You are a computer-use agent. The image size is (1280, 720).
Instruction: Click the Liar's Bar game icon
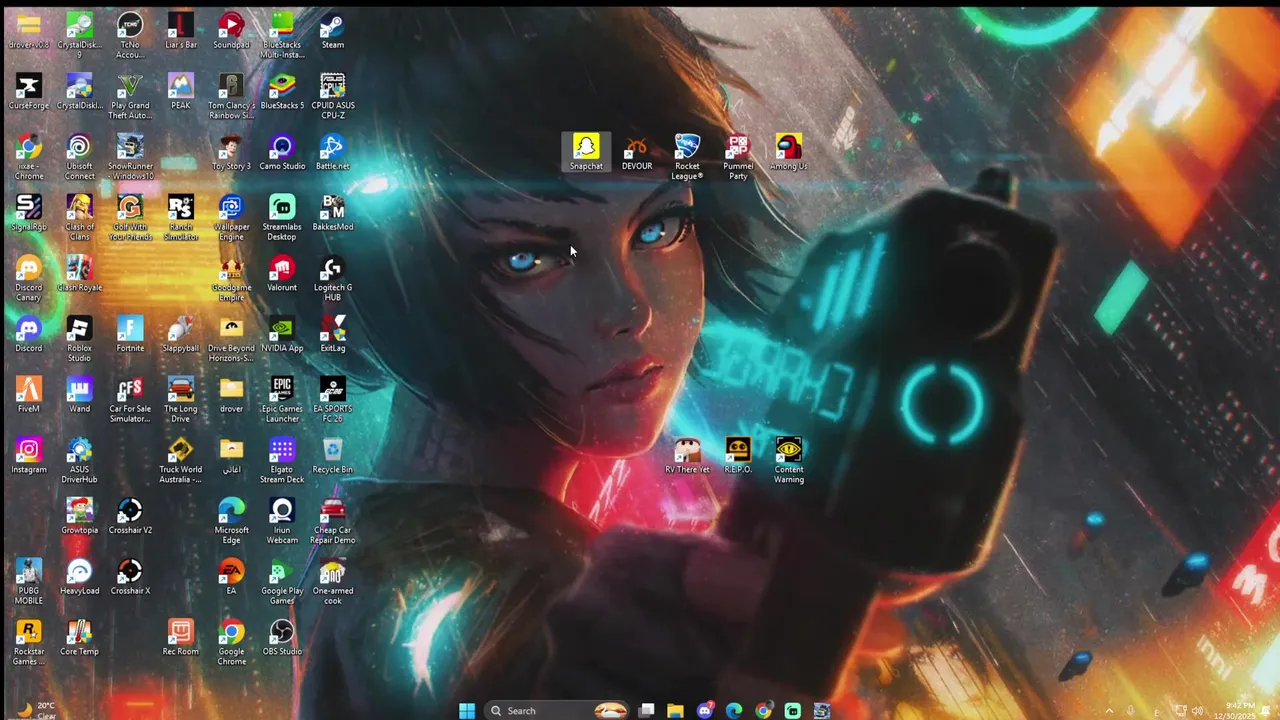180,31
